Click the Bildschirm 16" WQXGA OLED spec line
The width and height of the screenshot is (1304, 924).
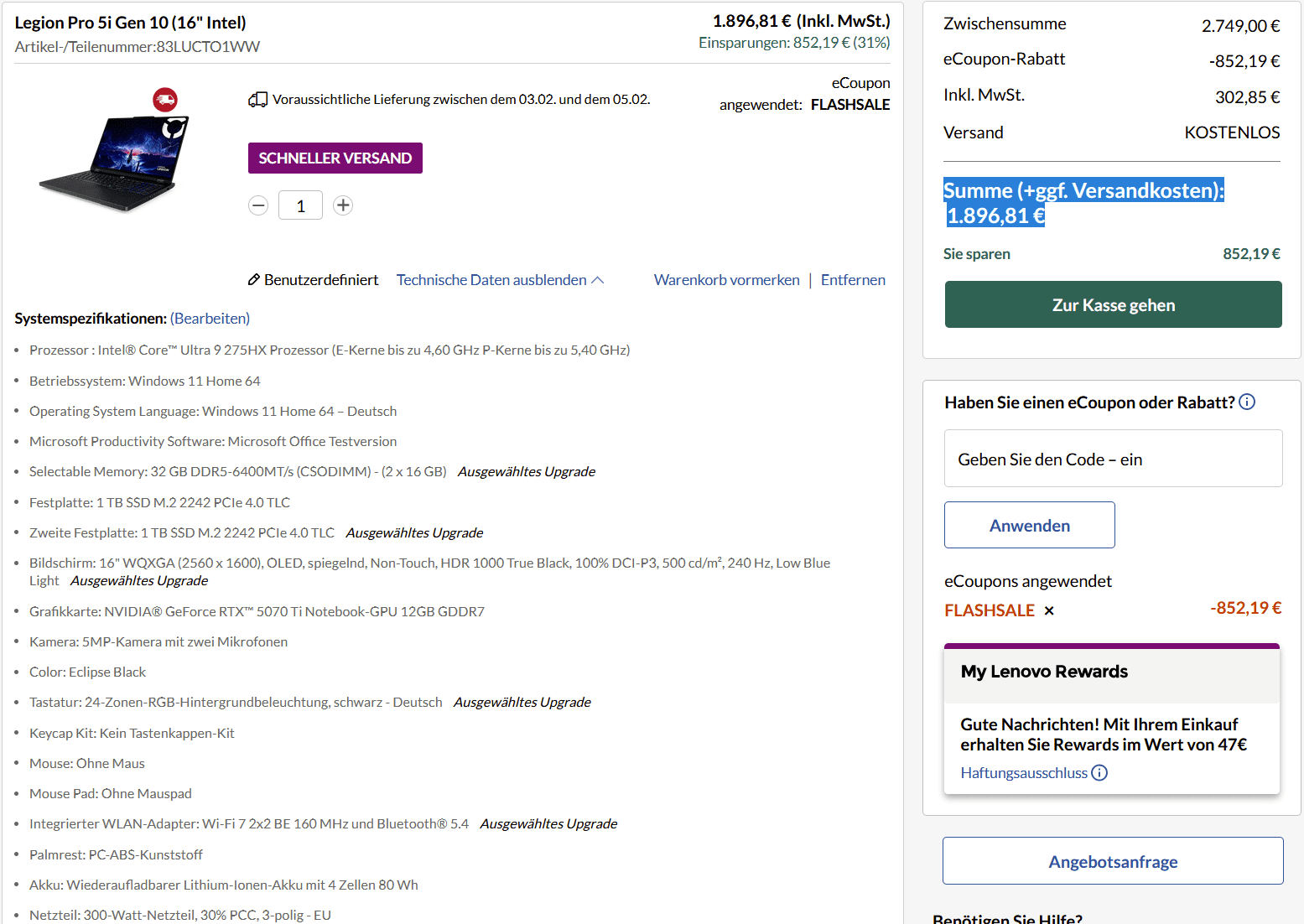click(429, 572)
